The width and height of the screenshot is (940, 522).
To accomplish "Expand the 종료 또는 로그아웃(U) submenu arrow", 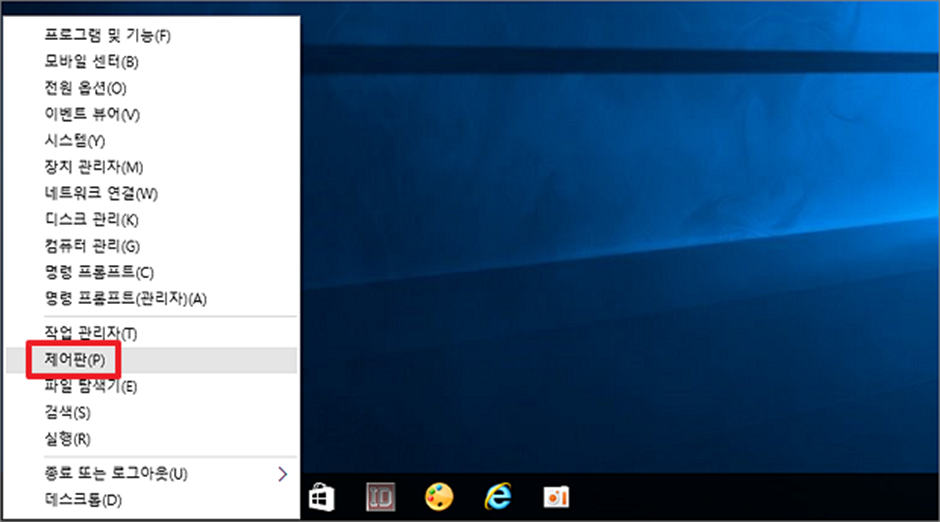I will (x=282, y=474).
